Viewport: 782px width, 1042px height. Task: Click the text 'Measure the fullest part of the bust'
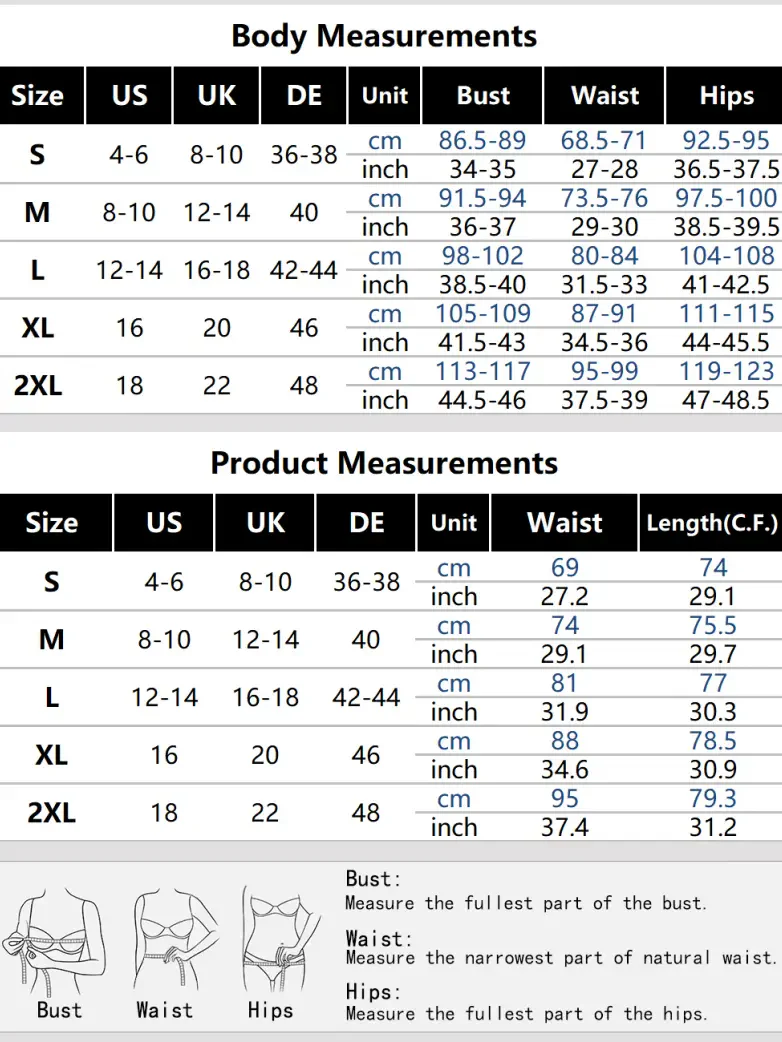(x=526, y=903)
